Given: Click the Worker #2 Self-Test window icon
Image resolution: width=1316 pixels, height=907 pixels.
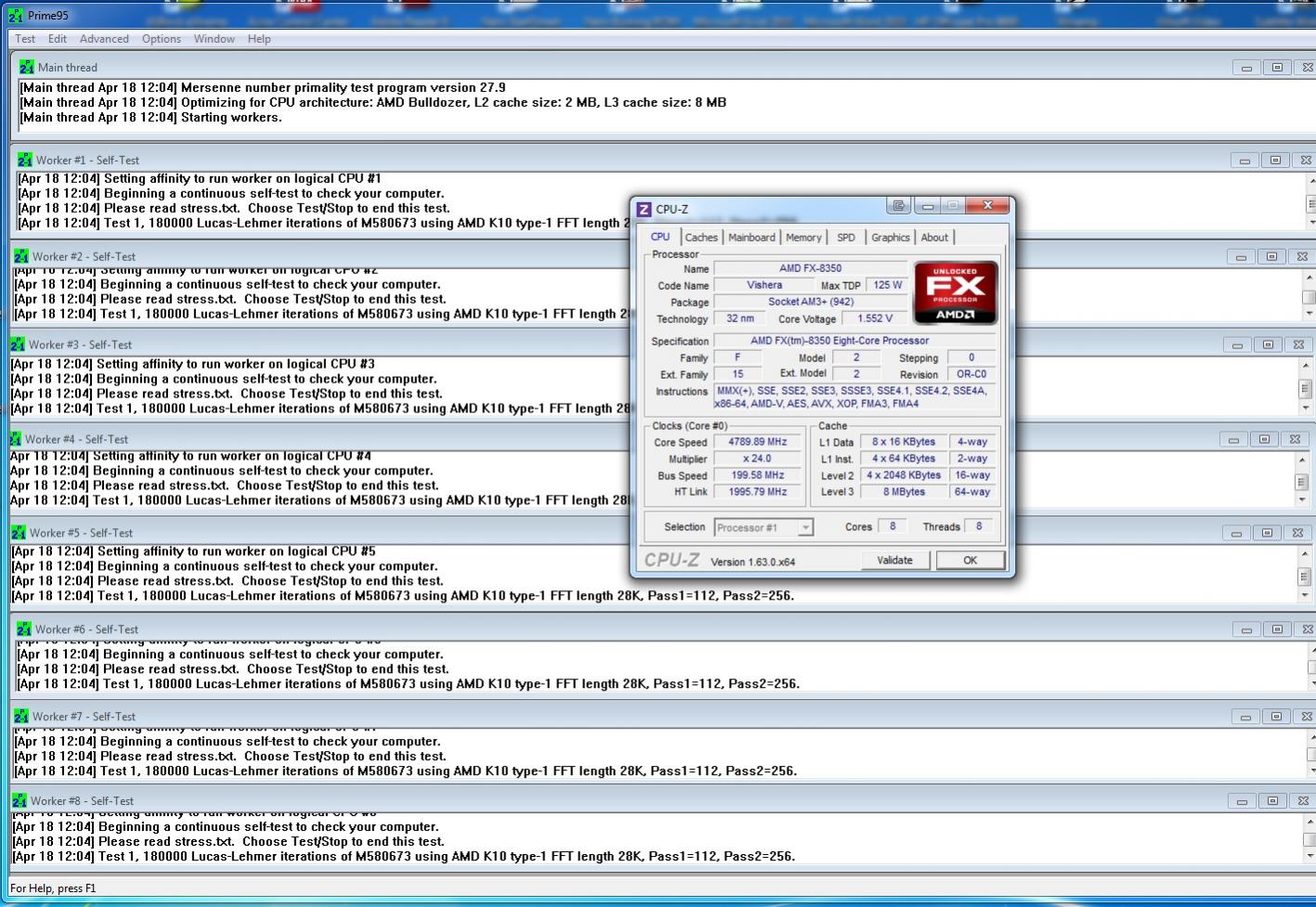Looking at the screenshot, I should click(20, 256).
